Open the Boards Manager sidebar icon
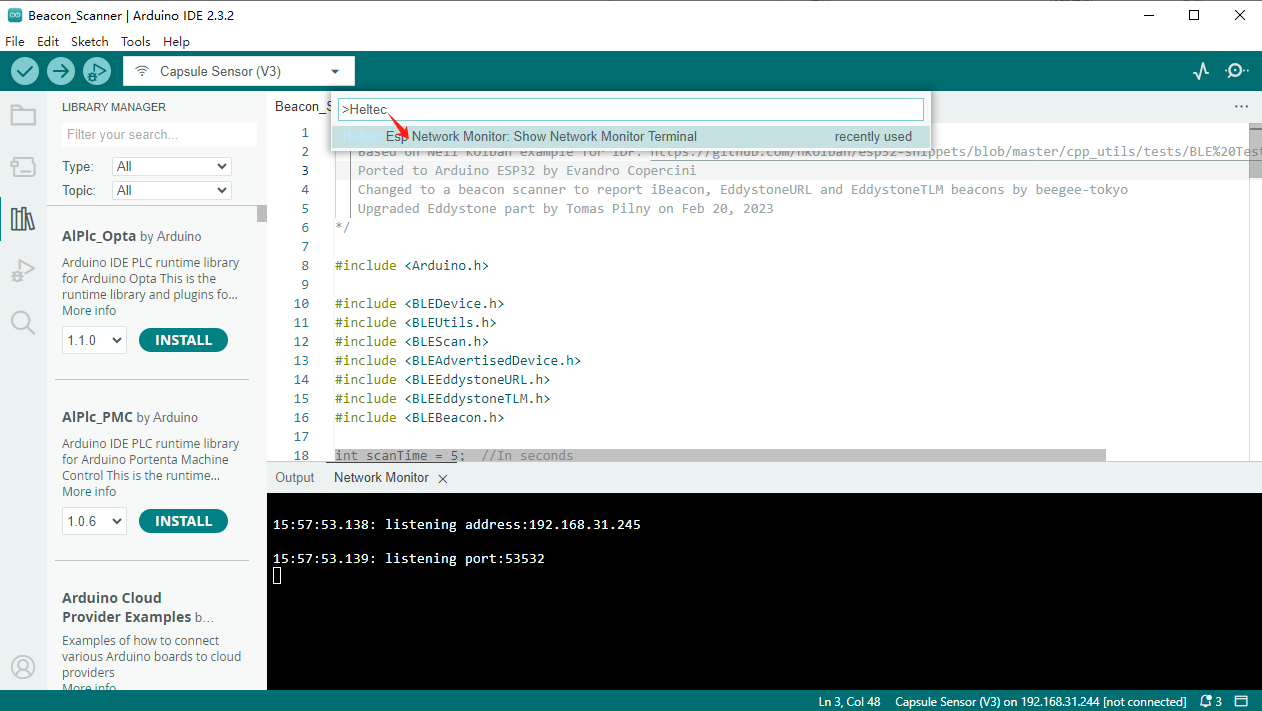Screen dimensions: 1262x711 (23, 167)
